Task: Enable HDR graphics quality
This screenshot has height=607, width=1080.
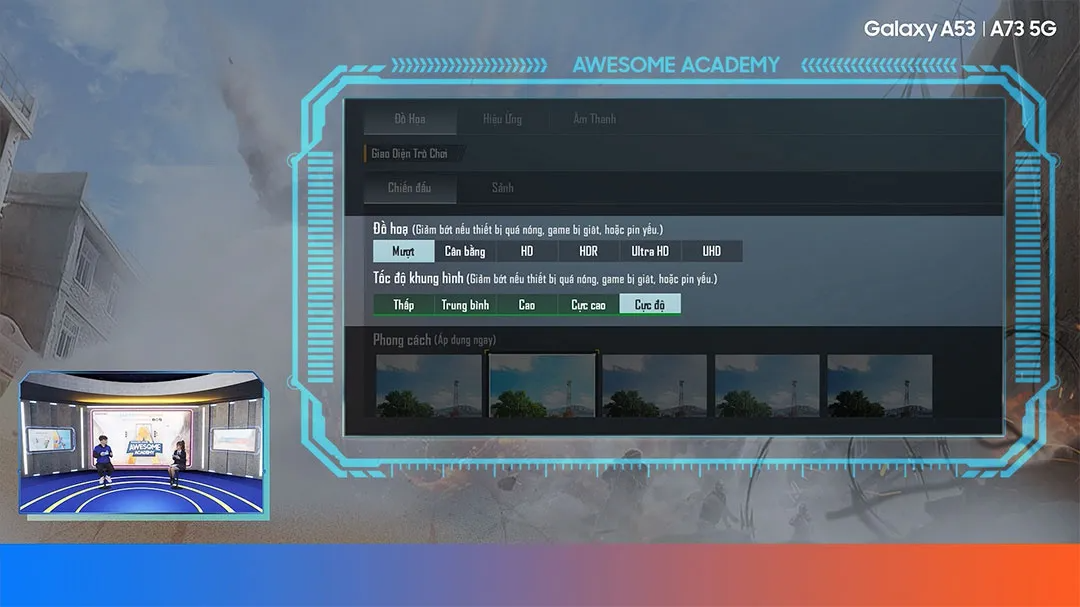Action: click(x=588, y=251)
